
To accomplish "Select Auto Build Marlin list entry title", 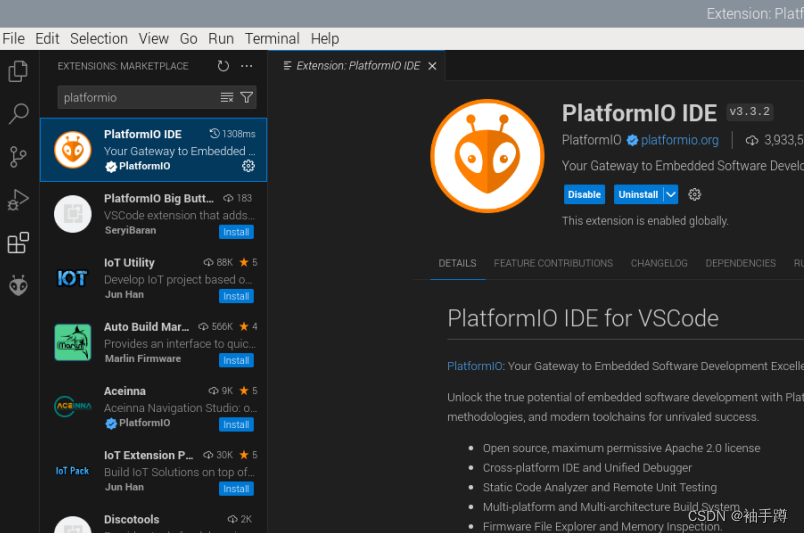I will 147,327.
